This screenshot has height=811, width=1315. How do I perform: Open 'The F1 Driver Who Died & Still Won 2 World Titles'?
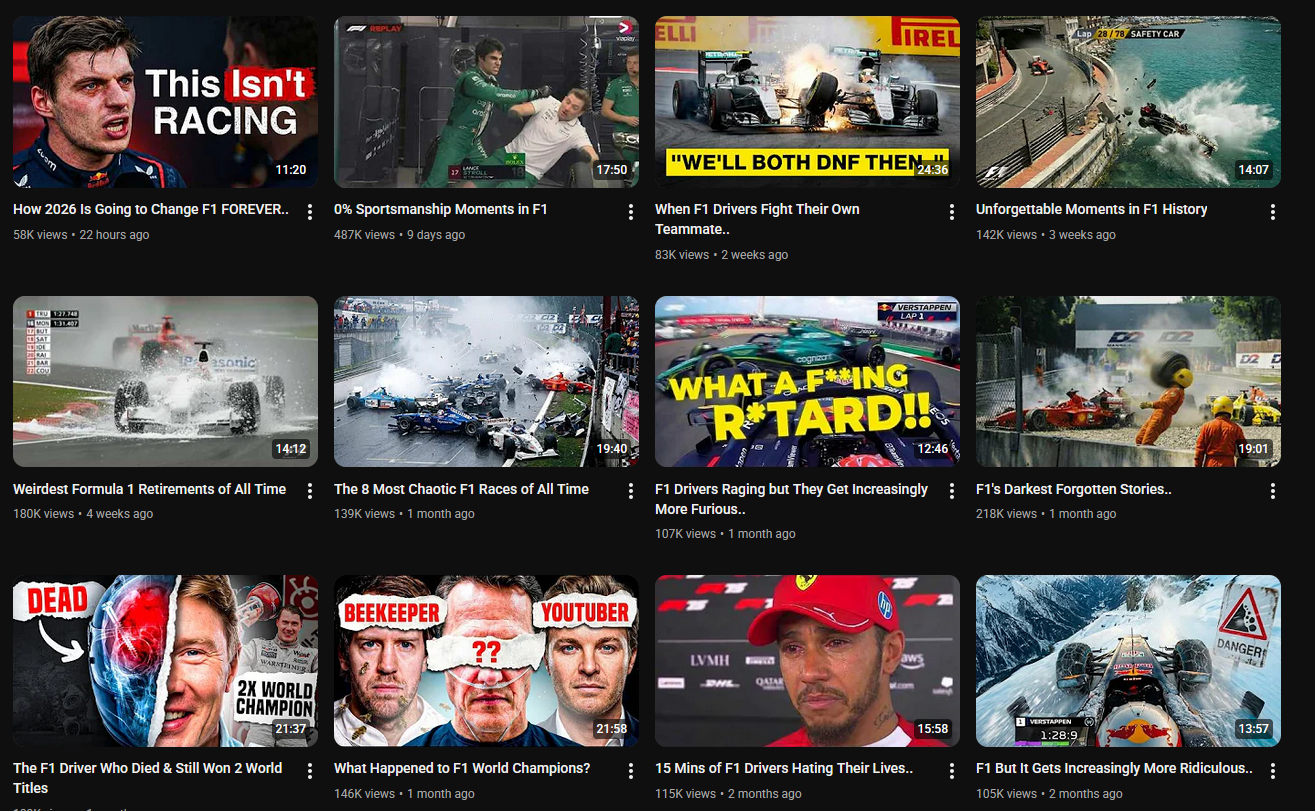[x=148, y=778]
